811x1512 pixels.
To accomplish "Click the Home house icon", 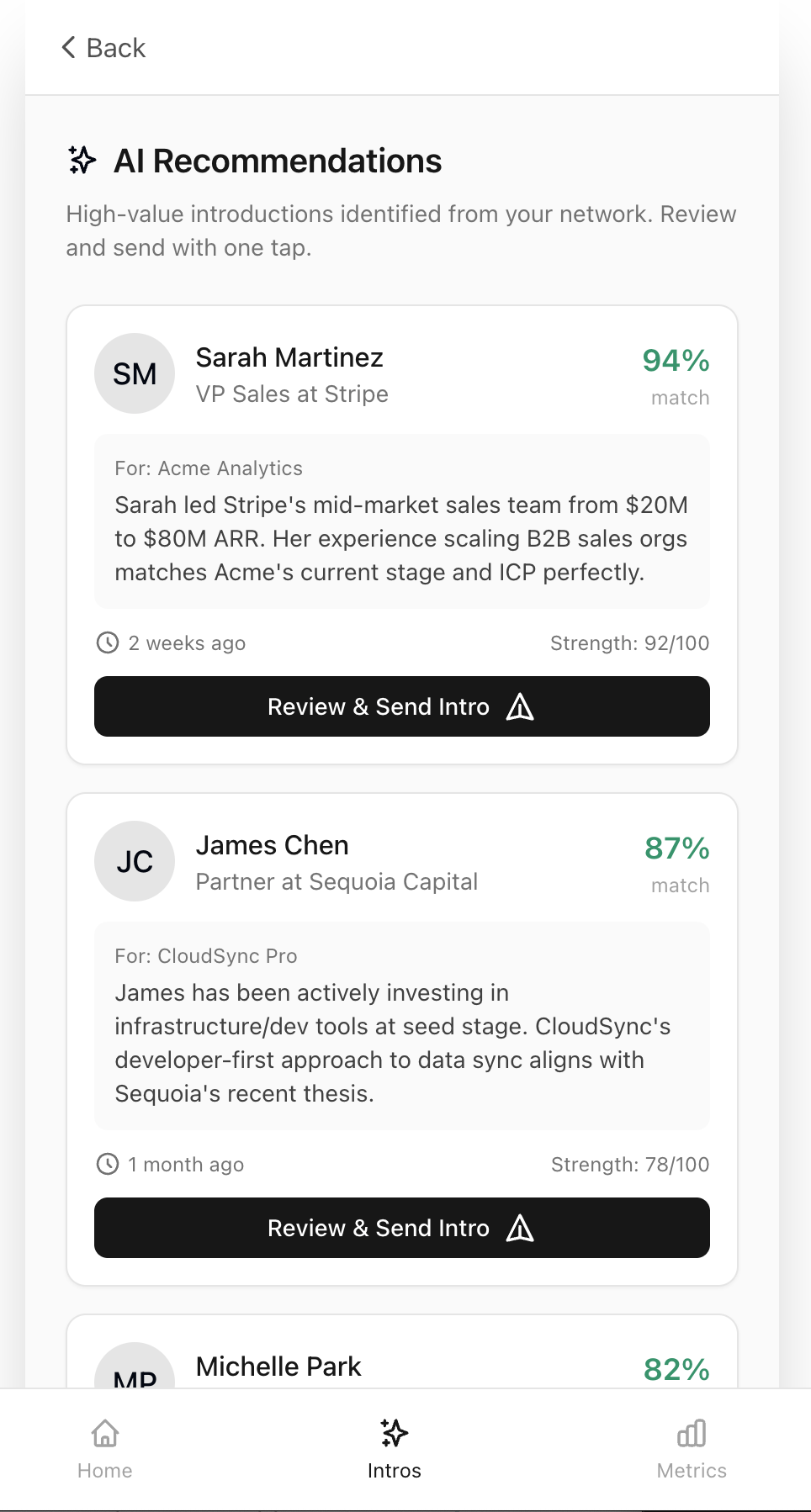I will click(105, 1433).
